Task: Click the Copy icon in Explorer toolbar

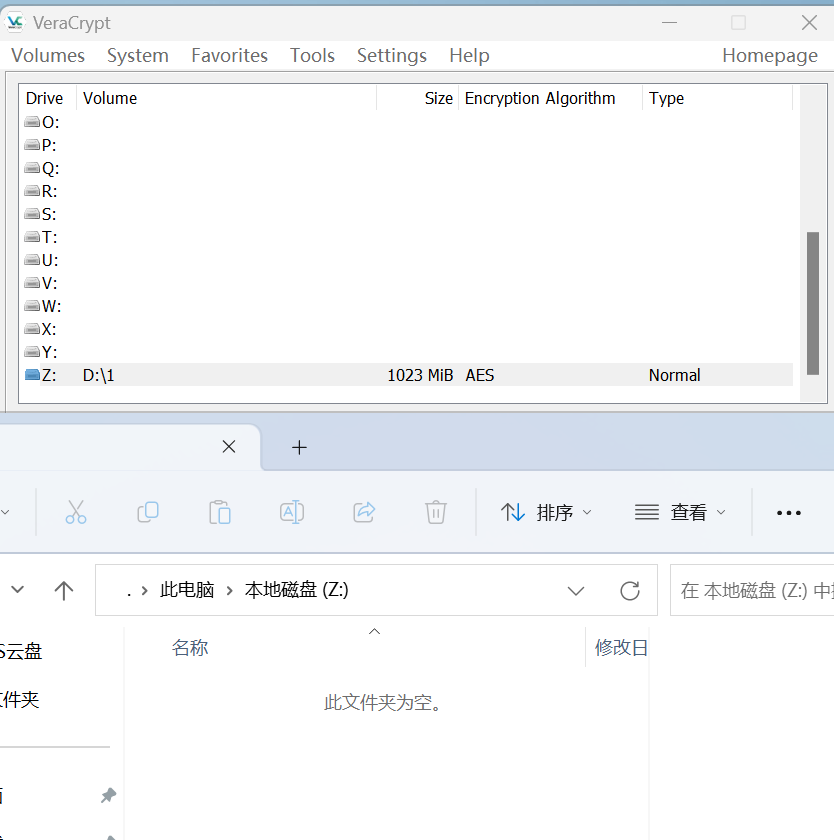Action: pos(148,512)
